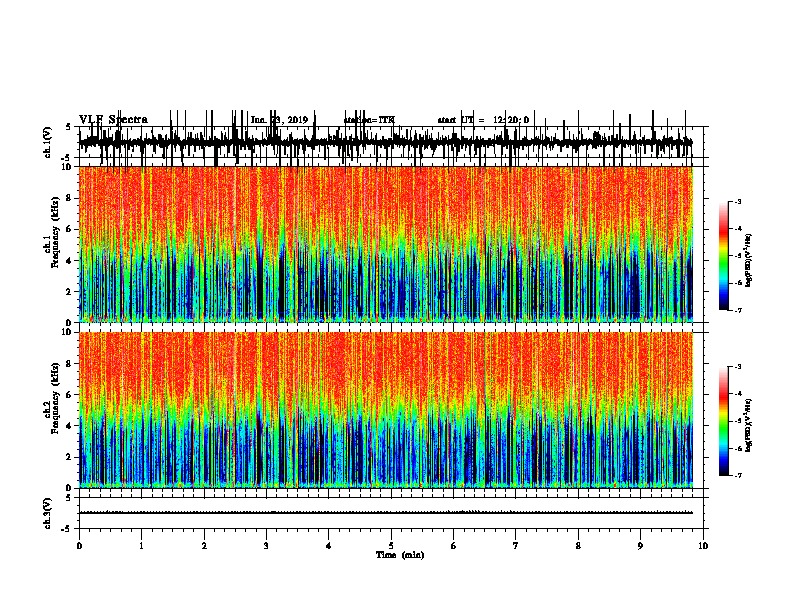Viewport: 792px width, 612px height.
Task: Click the 6 kHz tick on ch.2 spectrogram
Action: pyautogui.click(x=69, y=395)
